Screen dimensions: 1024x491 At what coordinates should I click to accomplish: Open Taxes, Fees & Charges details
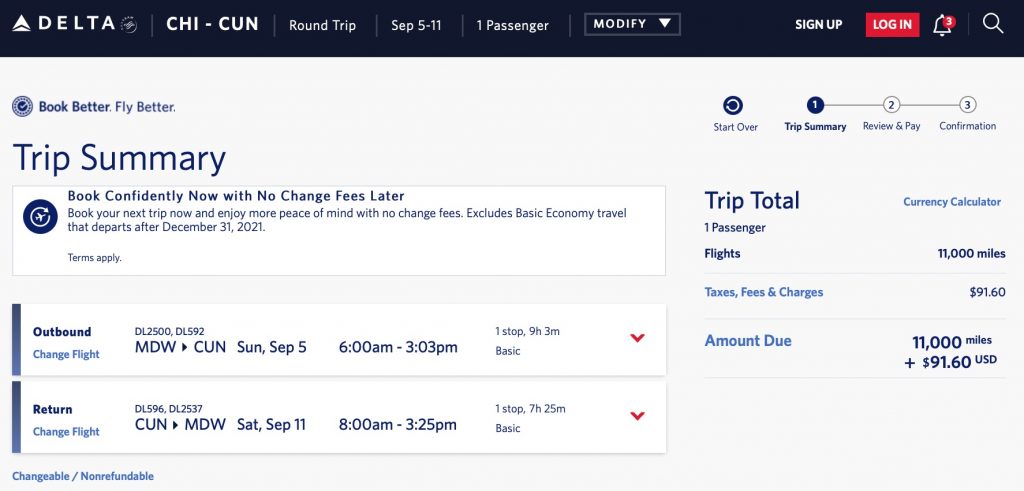tap(764, 292)
